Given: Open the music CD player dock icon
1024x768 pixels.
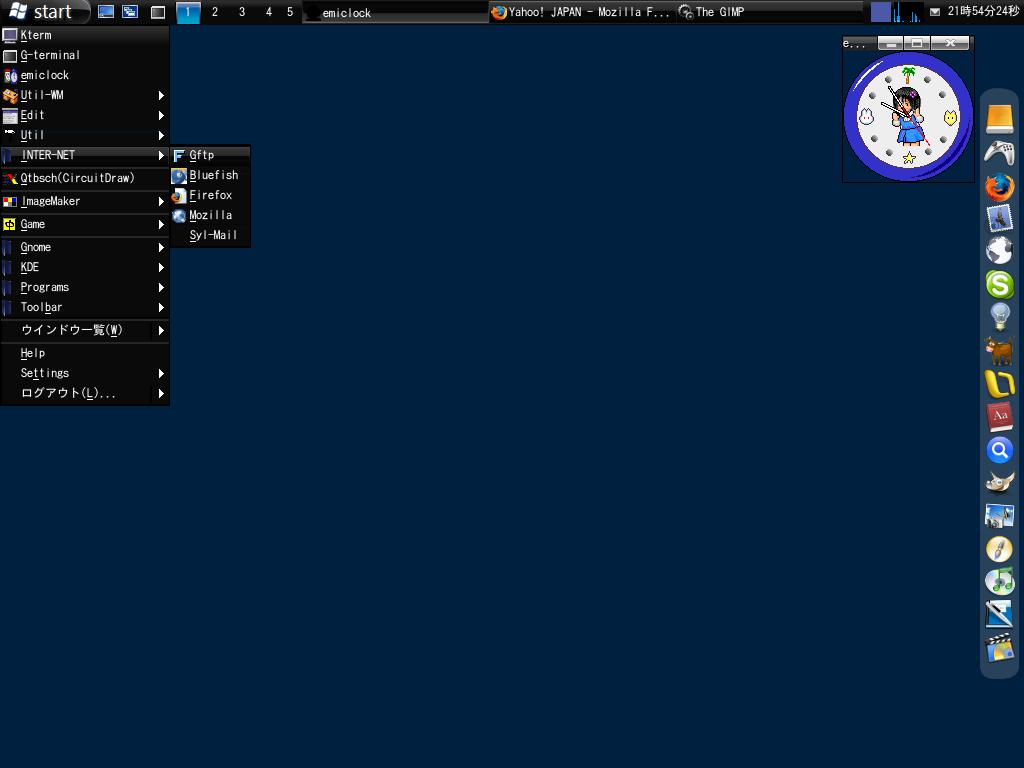Looking at the screenshot, I should click(x=999, y=582).
